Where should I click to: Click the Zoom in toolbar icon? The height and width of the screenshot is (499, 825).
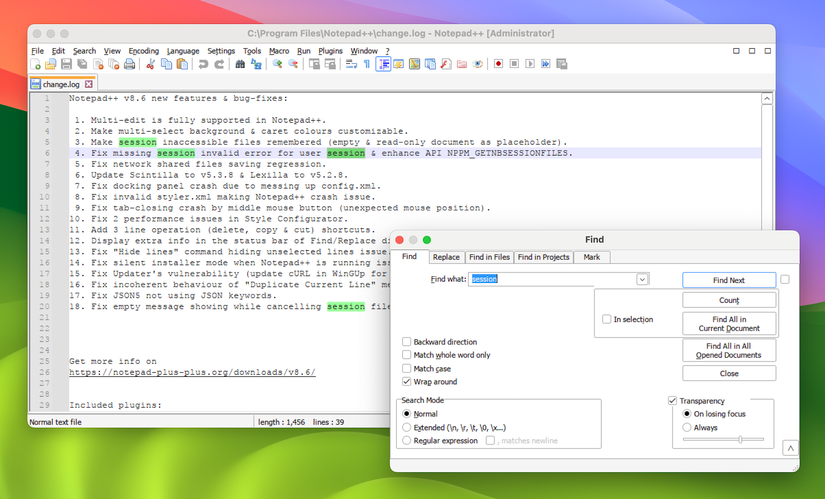(x=277, y=64)
